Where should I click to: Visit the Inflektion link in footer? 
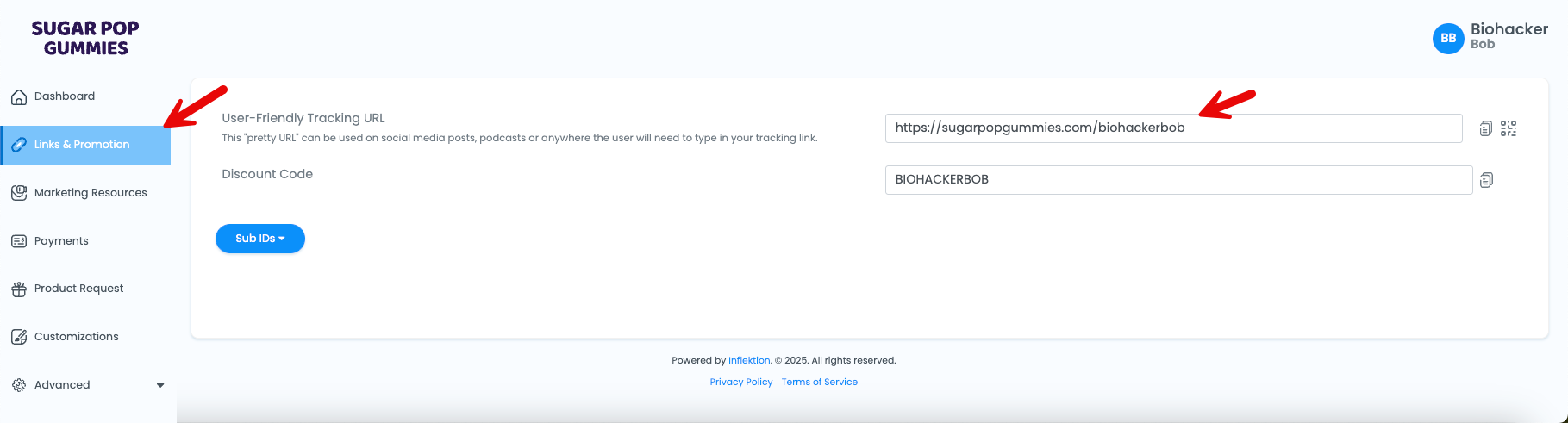point(749,361)
